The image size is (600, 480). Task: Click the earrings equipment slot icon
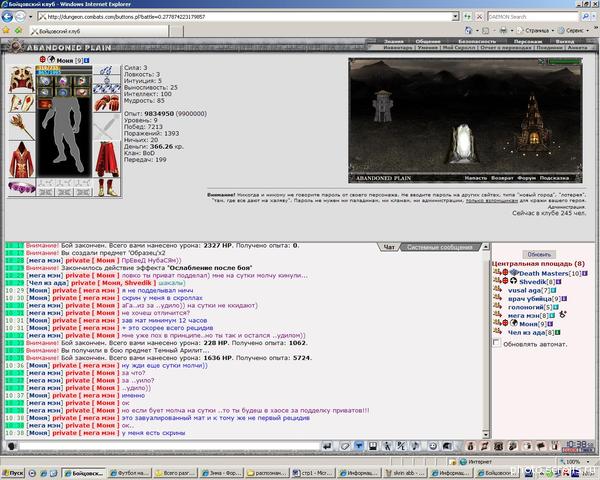point(107,70)
